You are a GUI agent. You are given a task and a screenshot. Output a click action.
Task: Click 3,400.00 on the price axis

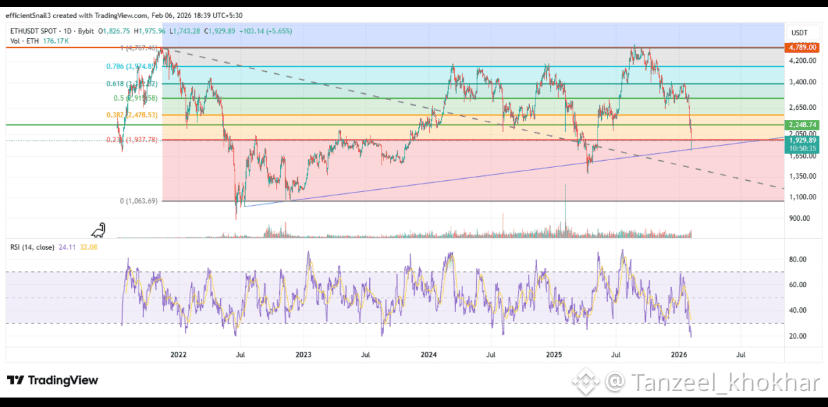coord(805,82)
